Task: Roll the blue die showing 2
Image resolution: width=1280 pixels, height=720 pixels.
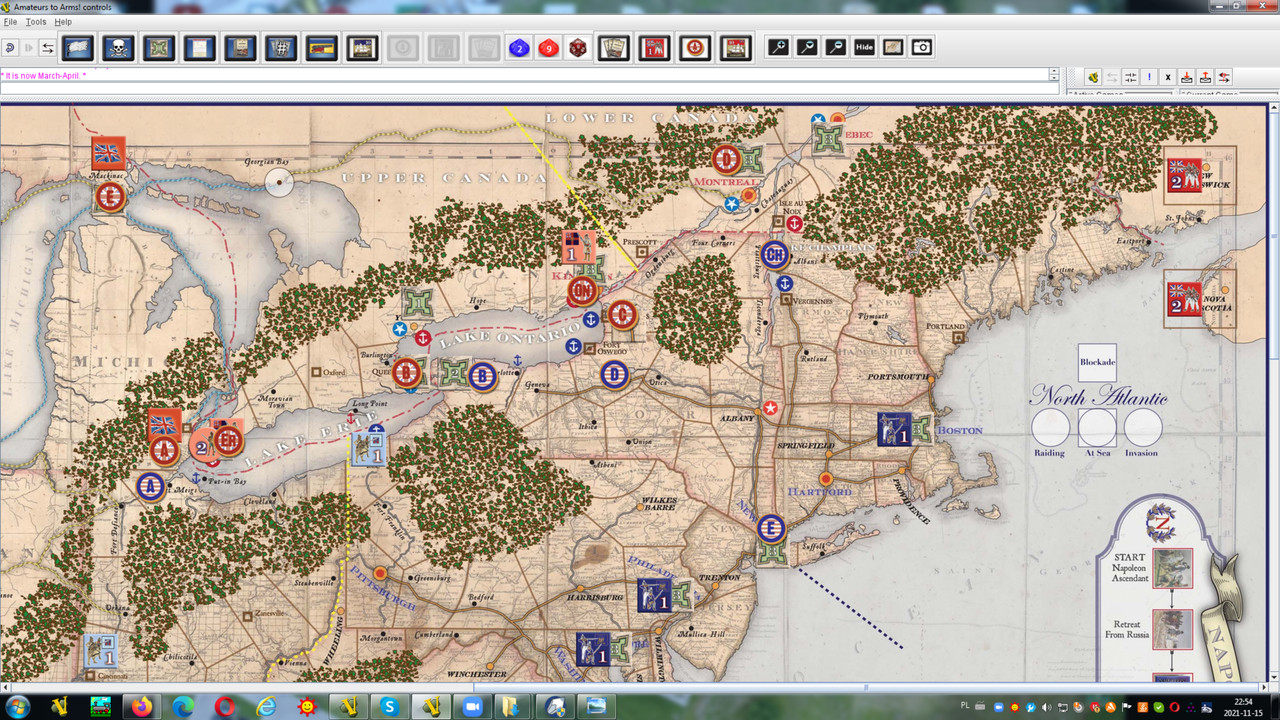Action: point(519,48)
